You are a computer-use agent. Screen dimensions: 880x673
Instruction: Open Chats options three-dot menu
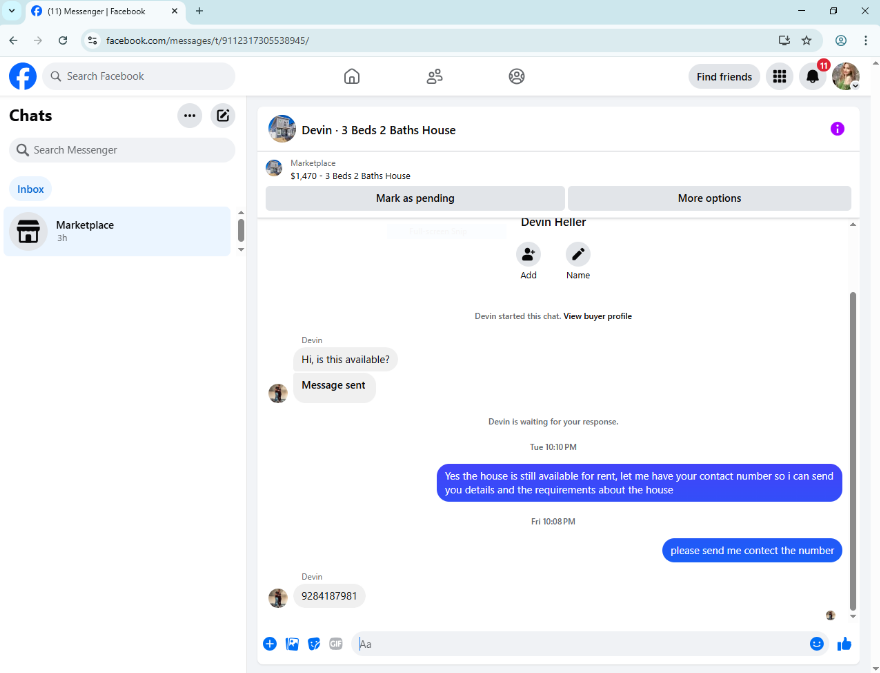point(190,116)
